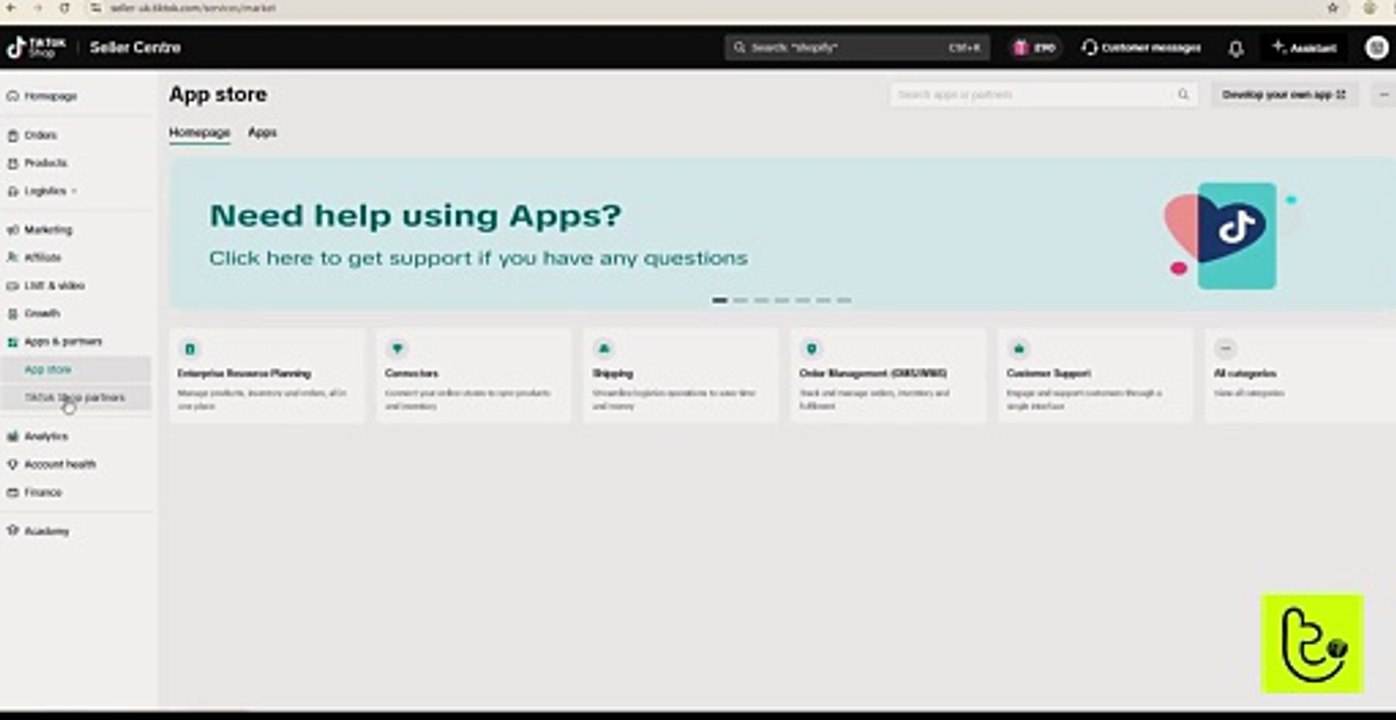Open Academy in the sidebar

(x=47, y=532)
